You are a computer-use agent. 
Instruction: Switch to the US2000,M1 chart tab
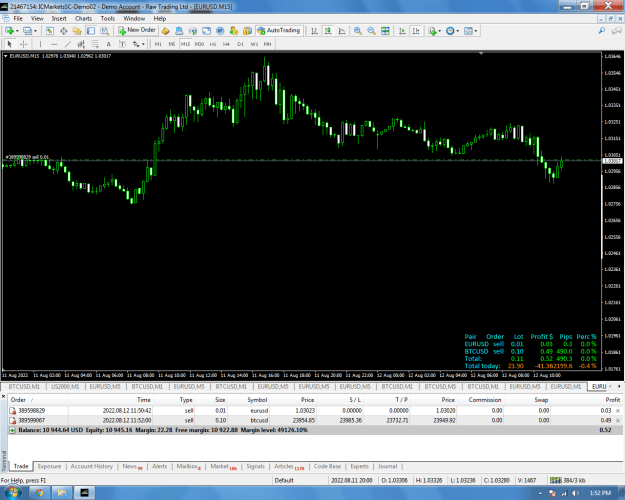click(65, 386)
